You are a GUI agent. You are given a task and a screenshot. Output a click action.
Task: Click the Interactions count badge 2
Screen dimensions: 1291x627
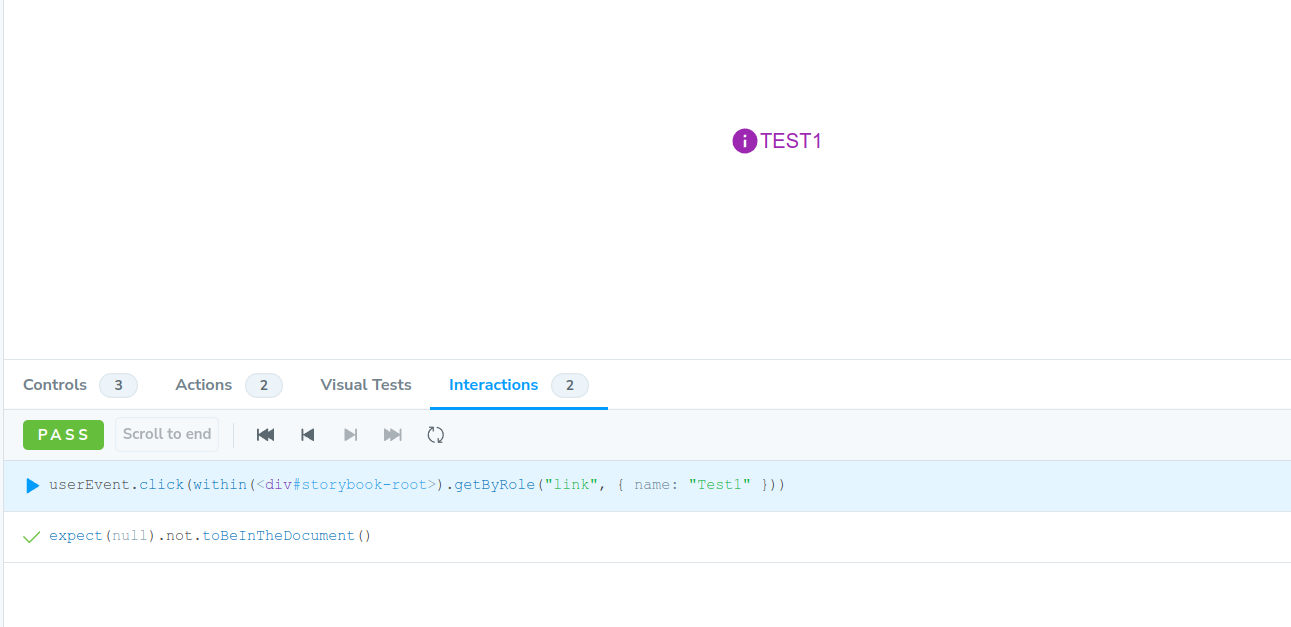[x=570, y=385]
